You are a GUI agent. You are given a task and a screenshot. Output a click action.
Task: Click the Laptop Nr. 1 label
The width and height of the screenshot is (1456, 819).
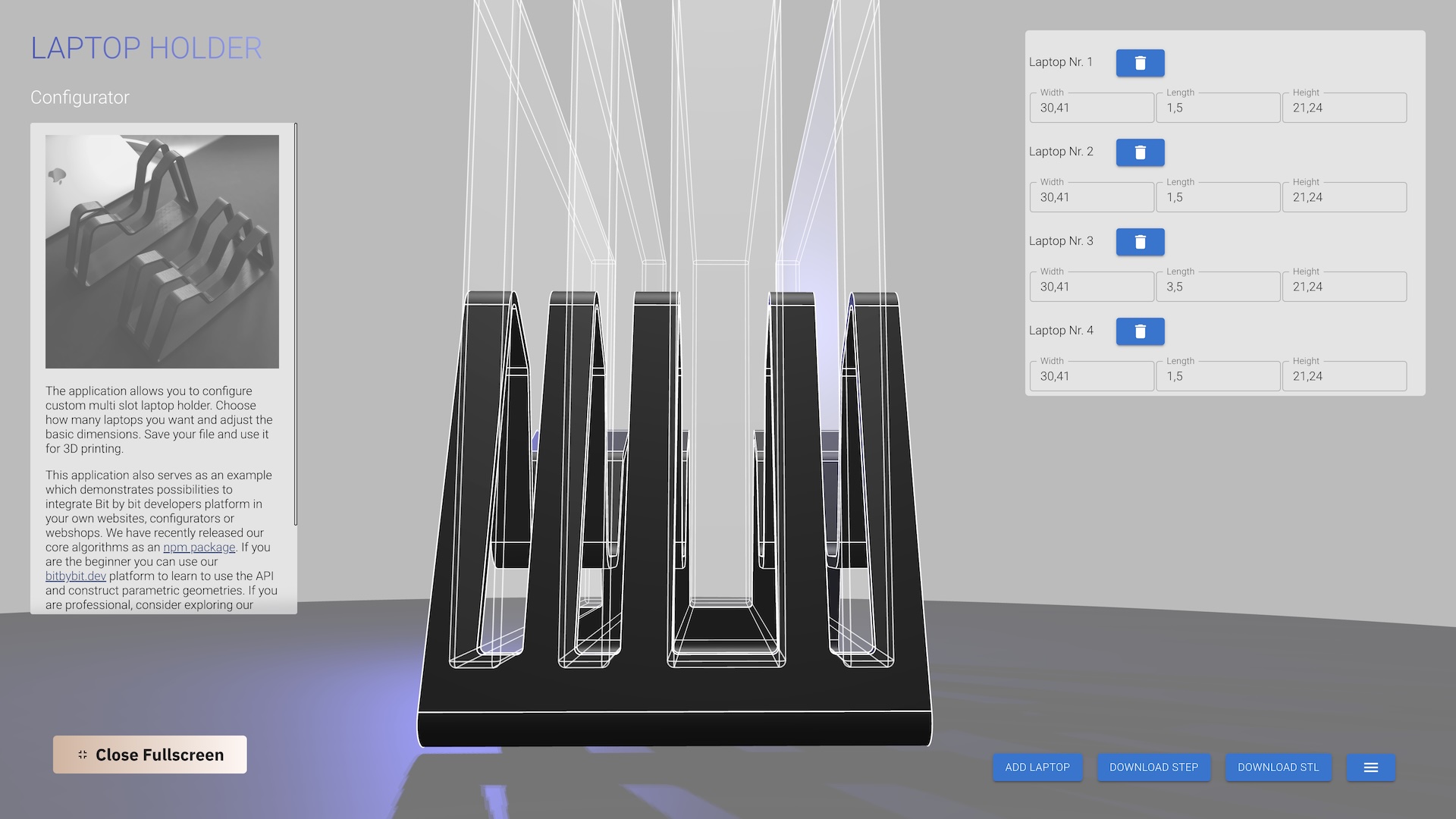(x=1061, y=62)
